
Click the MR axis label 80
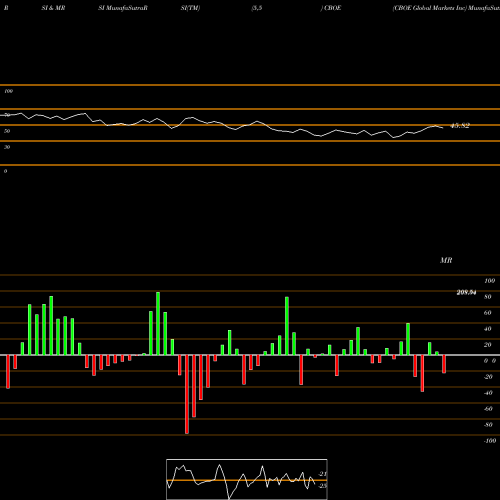tap(488, 297)
